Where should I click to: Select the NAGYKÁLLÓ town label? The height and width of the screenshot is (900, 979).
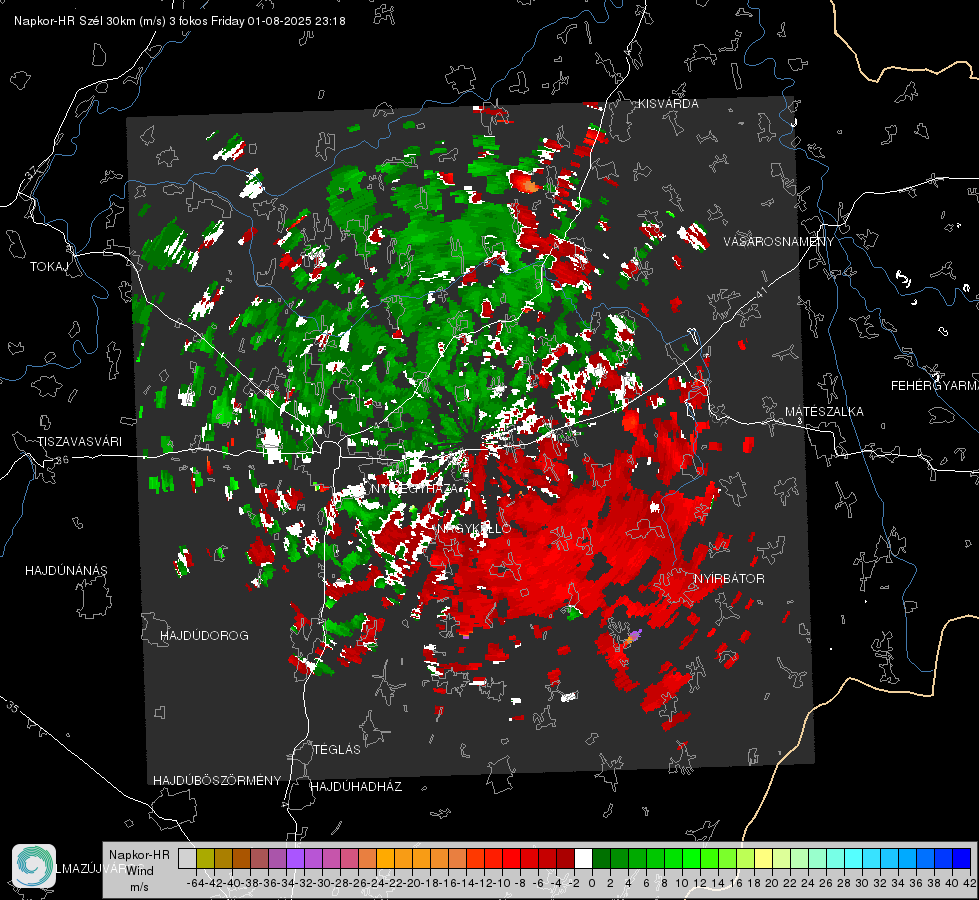(473, 529)
